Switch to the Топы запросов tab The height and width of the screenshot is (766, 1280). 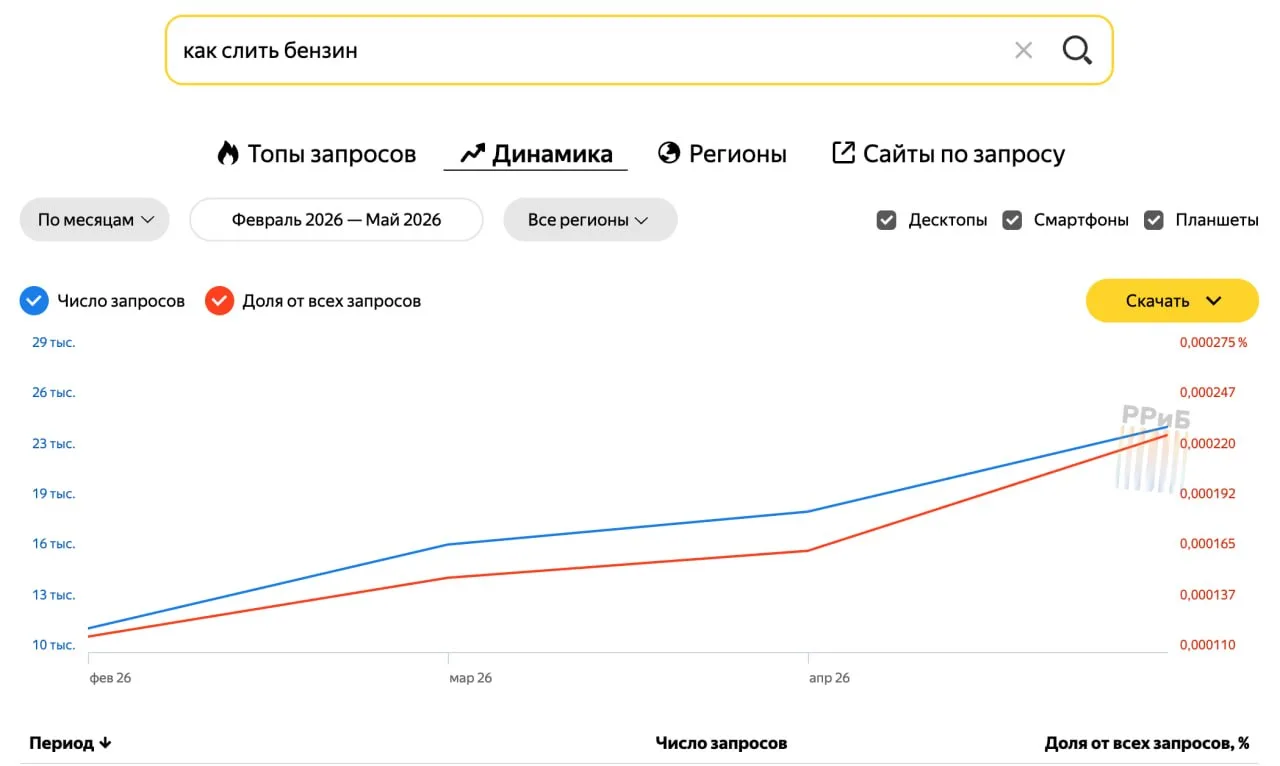click(316, 154)
